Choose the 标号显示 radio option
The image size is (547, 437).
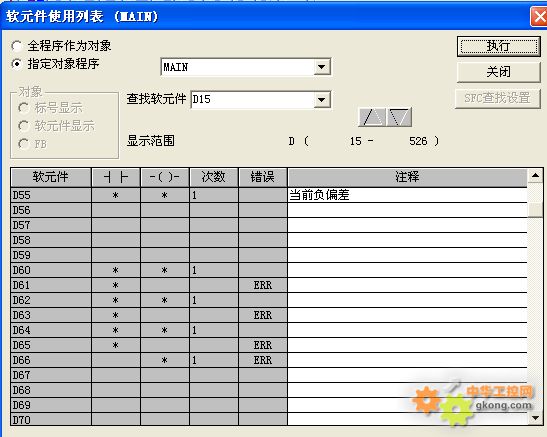tap(23, 108)
